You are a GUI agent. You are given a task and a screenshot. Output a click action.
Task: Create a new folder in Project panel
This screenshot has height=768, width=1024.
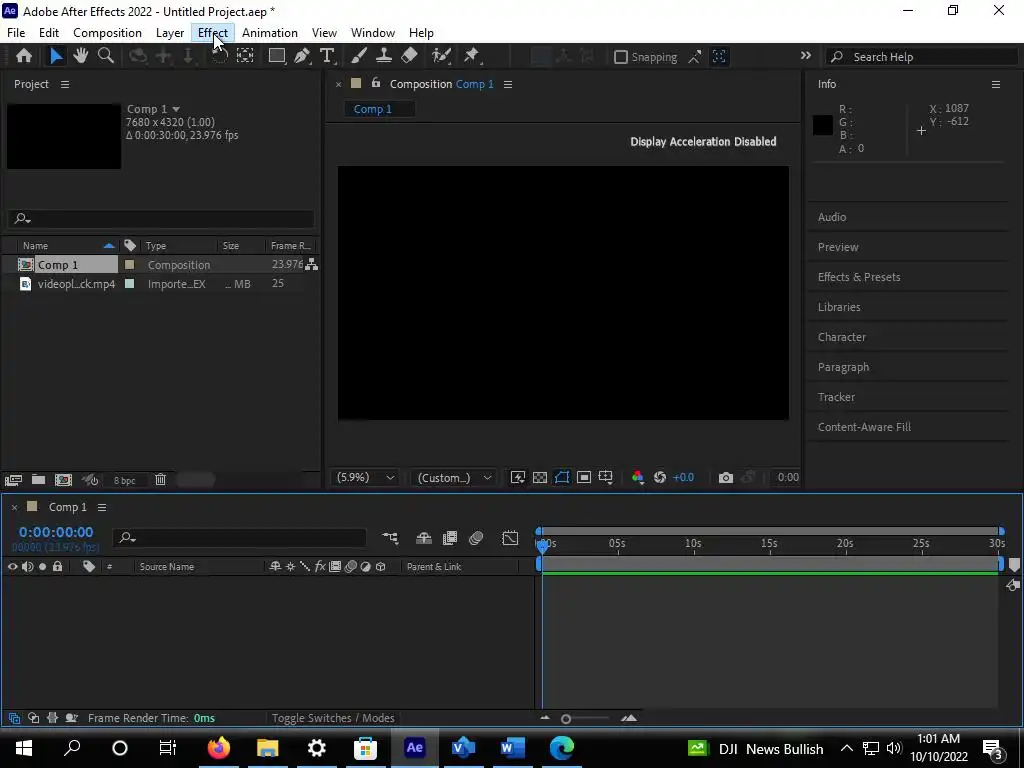click(39, 480)
